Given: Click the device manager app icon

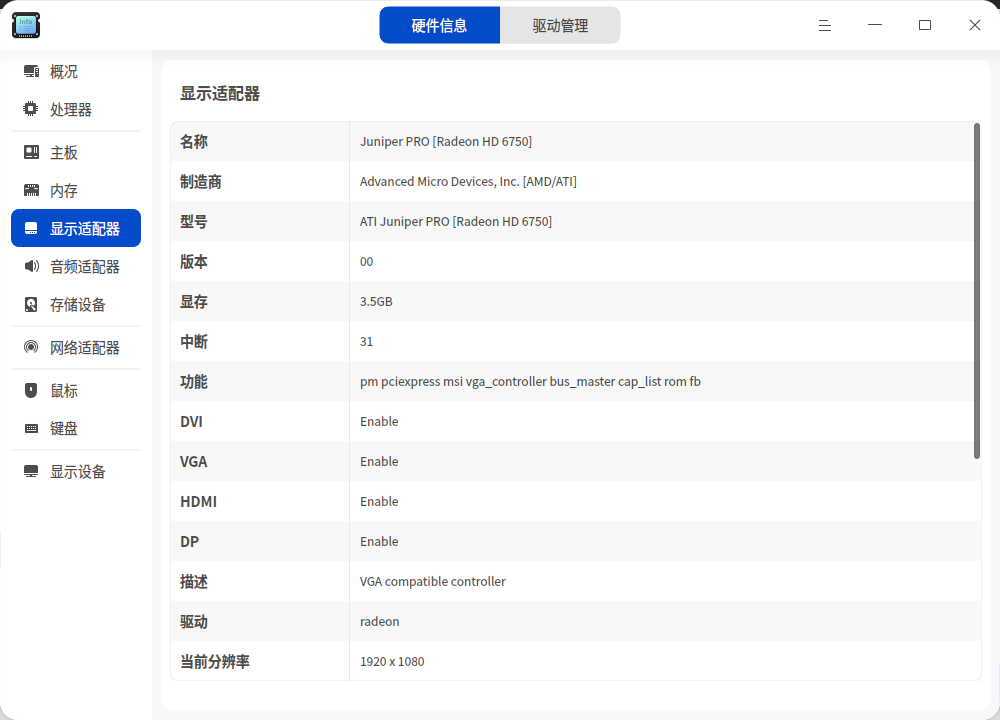Looking at the screenshot, I should pyautogui.click(x=26, y=25).
